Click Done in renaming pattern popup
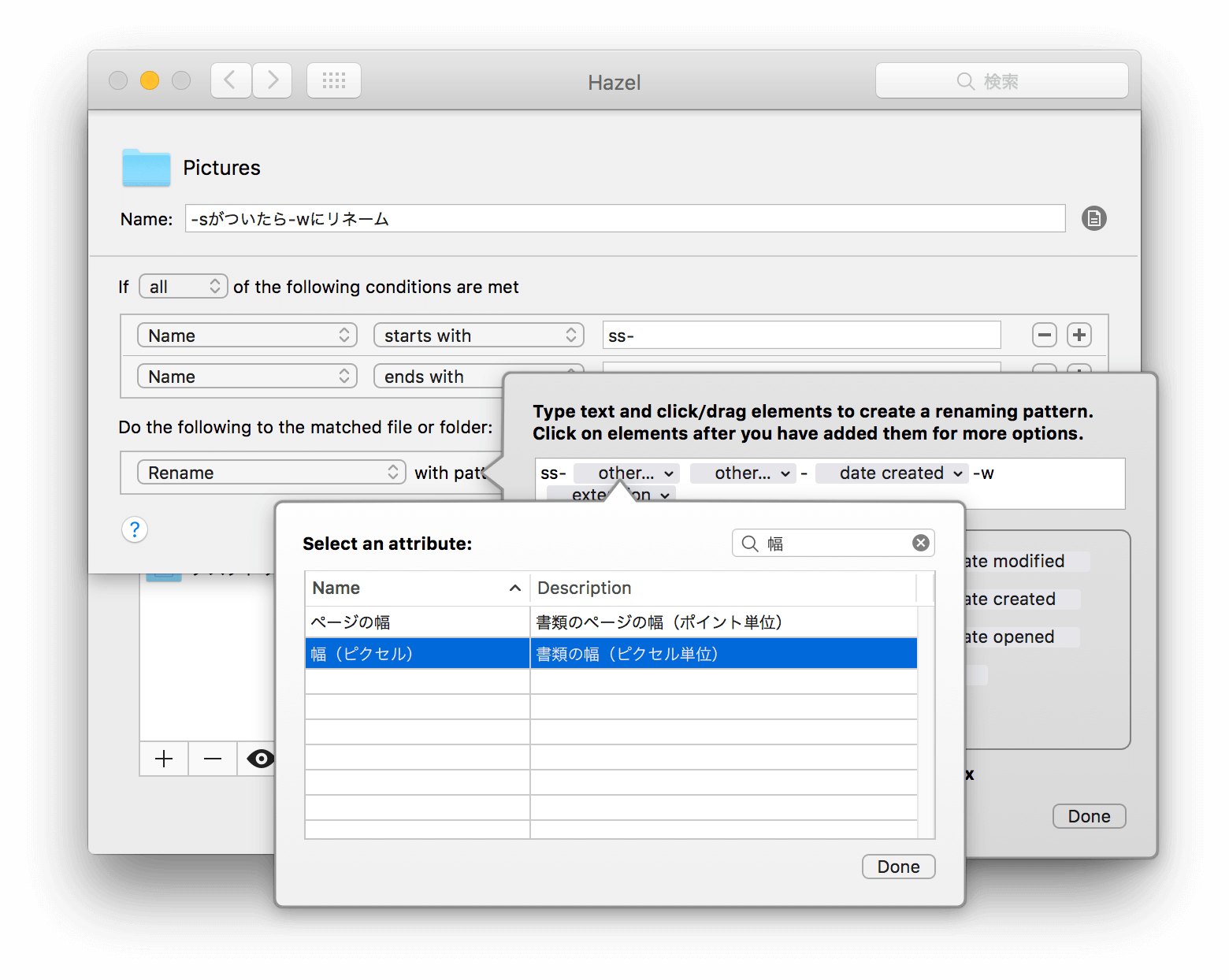Image resolution: width=1229 pixels, height=980 pixels. pos(1089,816)
